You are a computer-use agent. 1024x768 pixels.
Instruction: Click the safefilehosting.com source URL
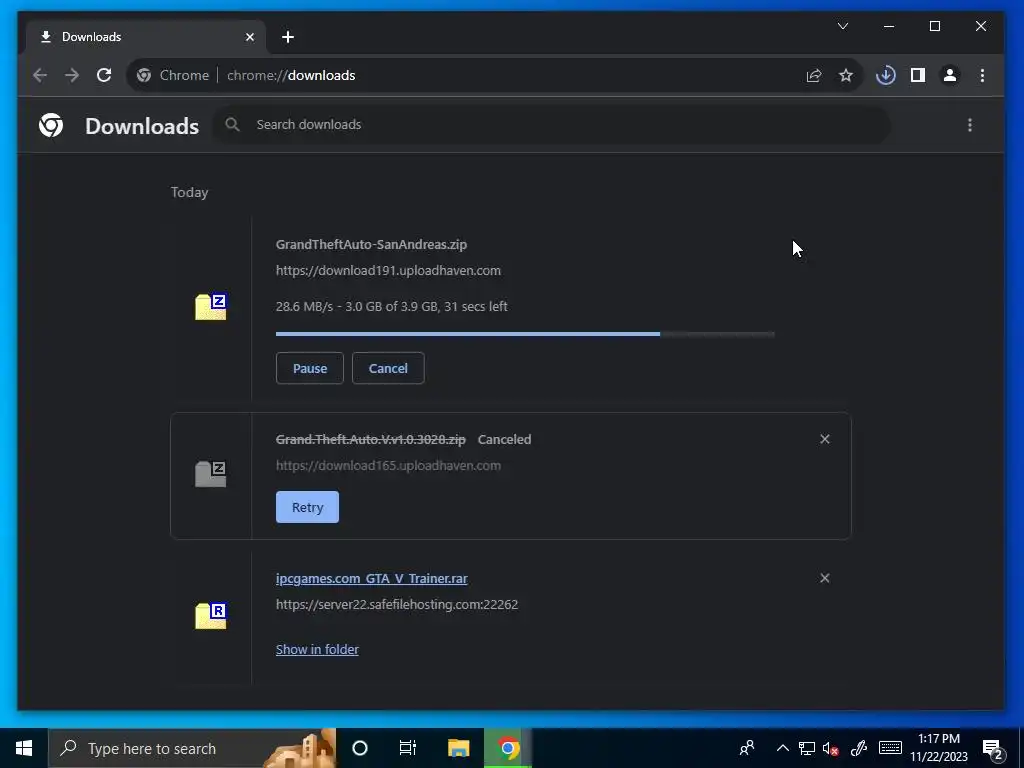(x=396, y=605)
